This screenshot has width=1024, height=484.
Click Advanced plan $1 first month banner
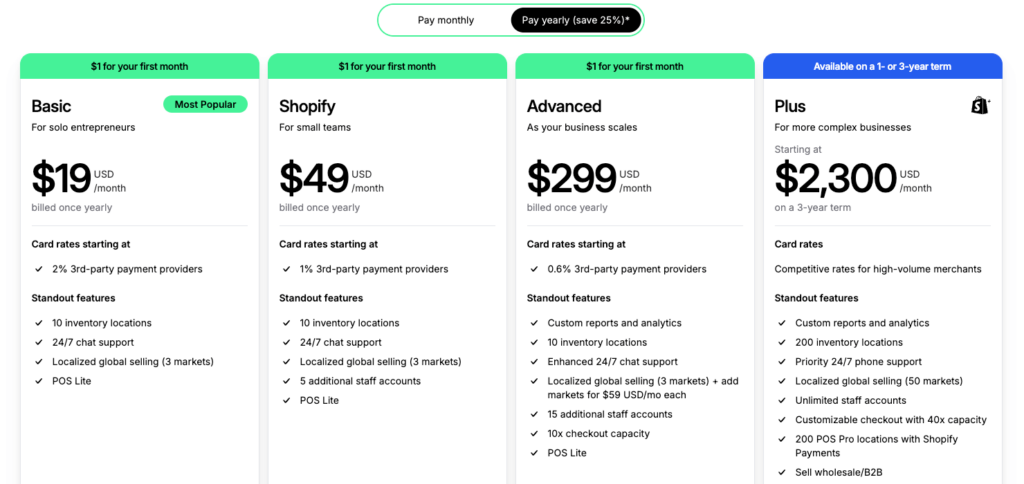pos(635,67)
